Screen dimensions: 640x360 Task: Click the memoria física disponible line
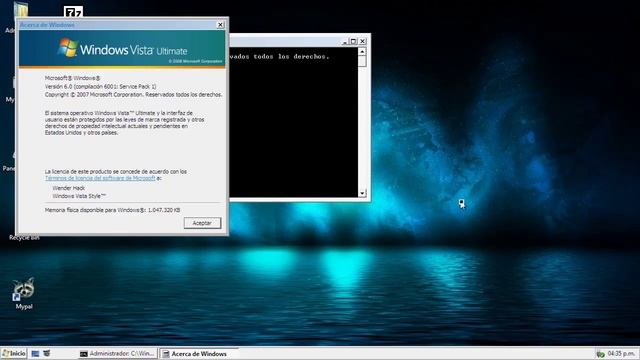[x=113, y=210]
